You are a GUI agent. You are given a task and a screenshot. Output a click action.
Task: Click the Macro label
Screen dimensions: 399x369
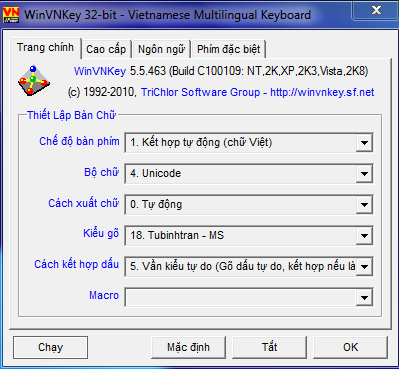[x=104, y=295]
